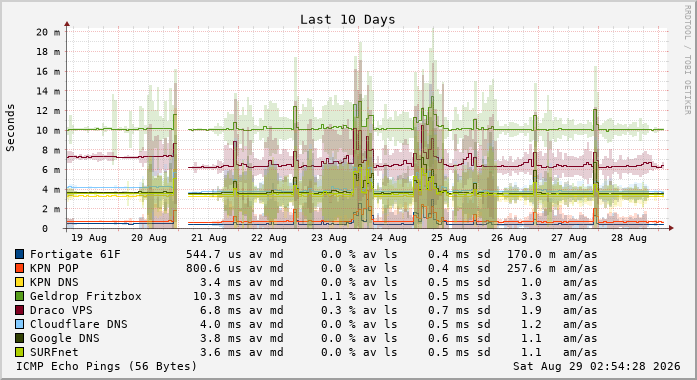Click the SURFnet lime legend swatch

point(20,352)
